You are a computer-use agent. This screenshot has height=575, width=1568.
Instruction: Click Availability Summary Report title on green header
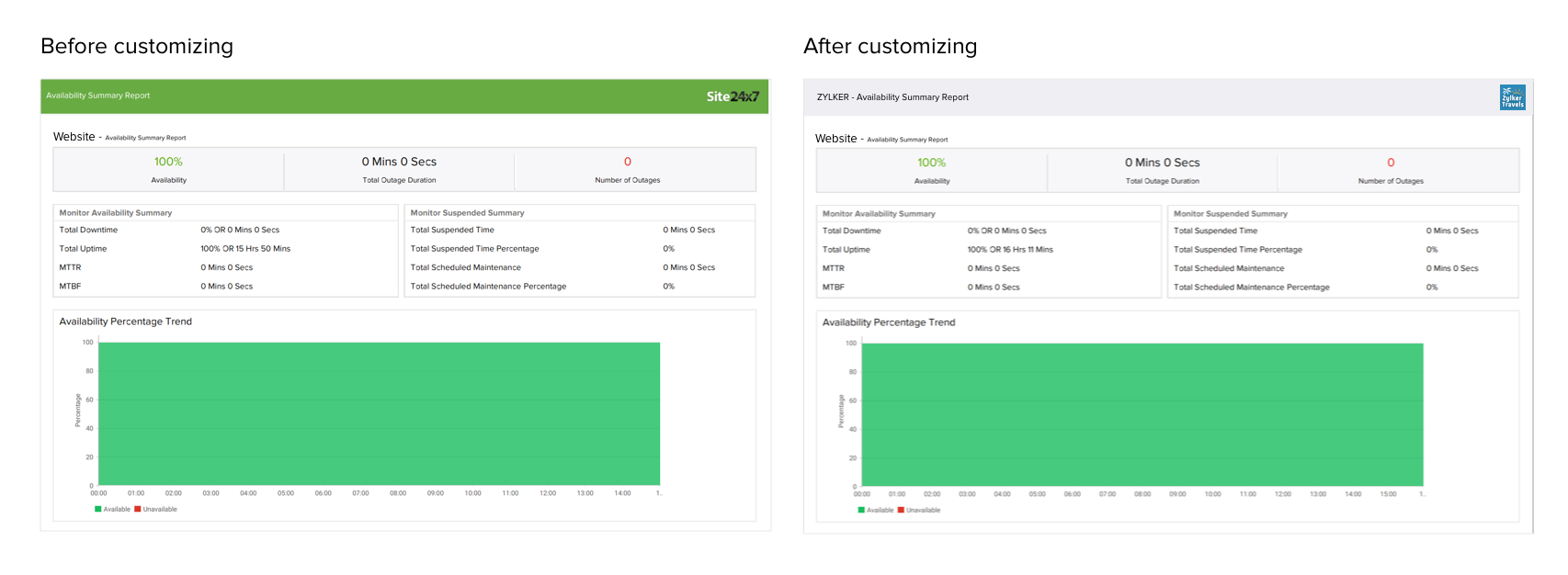click(97, 96)
